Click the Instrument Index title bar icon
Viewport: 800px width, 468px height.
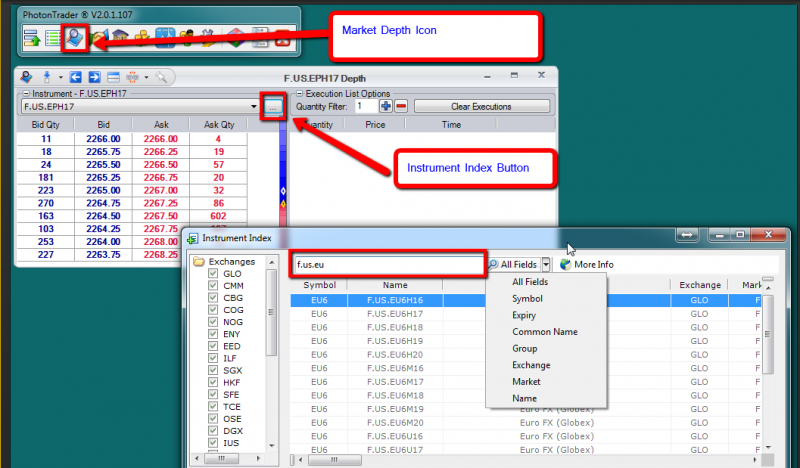click(x=192, y=238)
